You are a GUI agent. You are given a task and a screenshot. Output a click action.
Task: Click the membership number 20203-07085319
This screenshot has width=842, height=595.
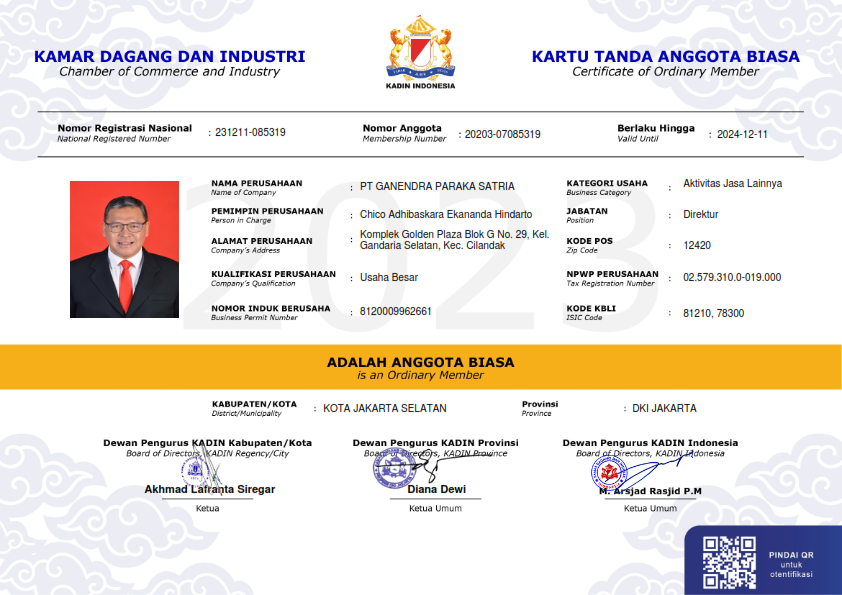point(502,134)
